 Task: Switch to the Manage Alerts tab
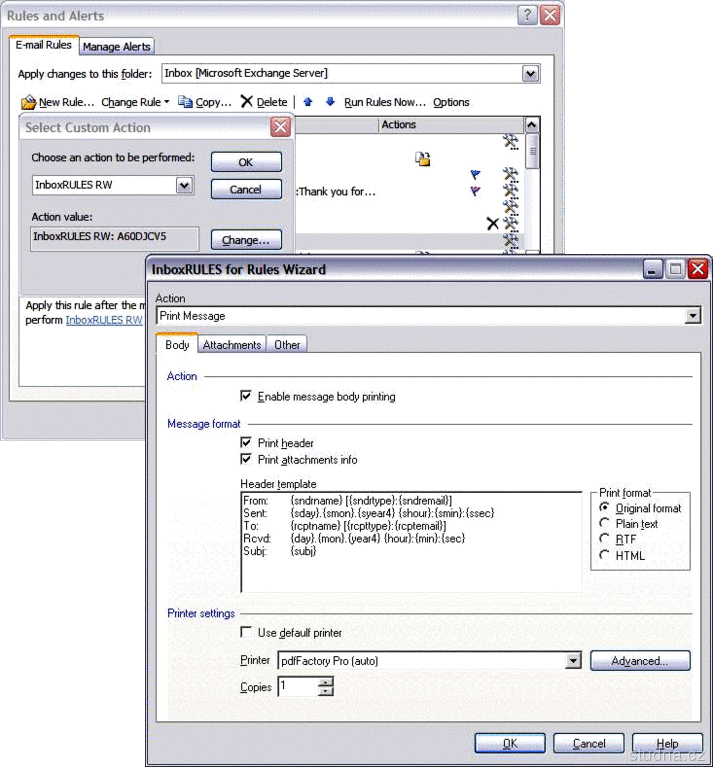pyautogui.click(x=116, y=46)
